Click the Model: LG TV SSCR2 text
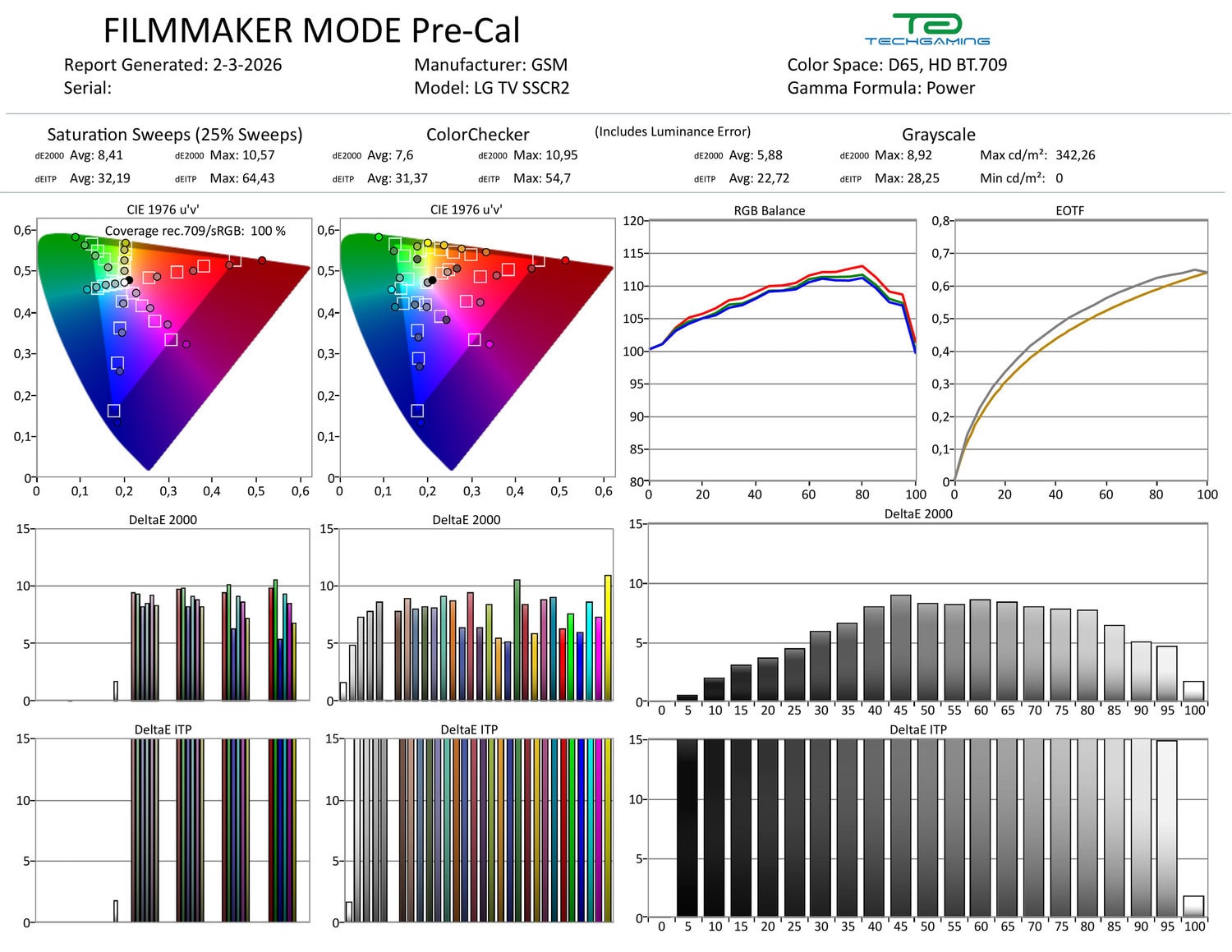The width and height of the screenshot is (1232, 952). [x=491, y=88]
